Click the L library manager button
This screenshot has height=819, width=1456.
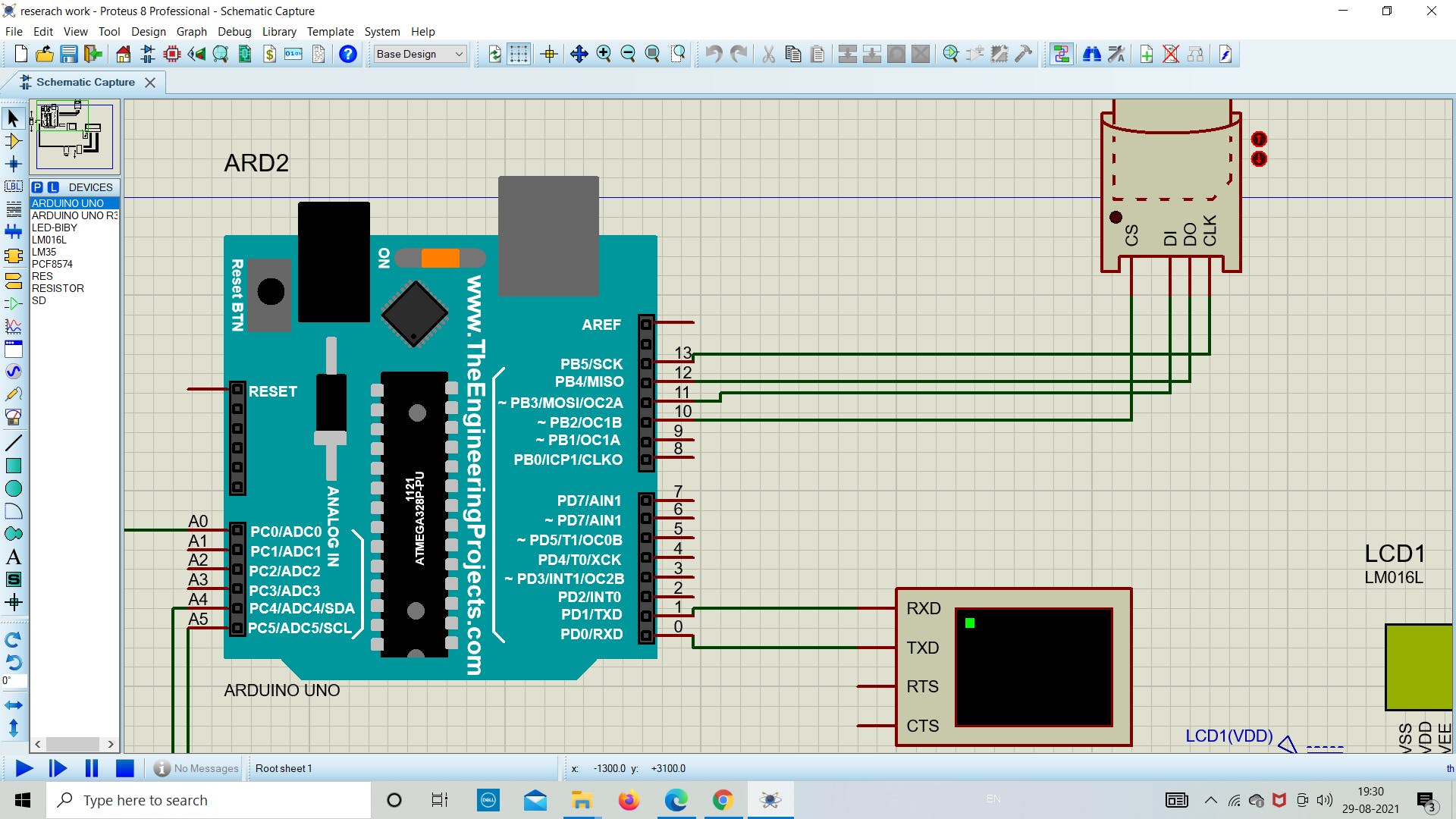[53, 187]
